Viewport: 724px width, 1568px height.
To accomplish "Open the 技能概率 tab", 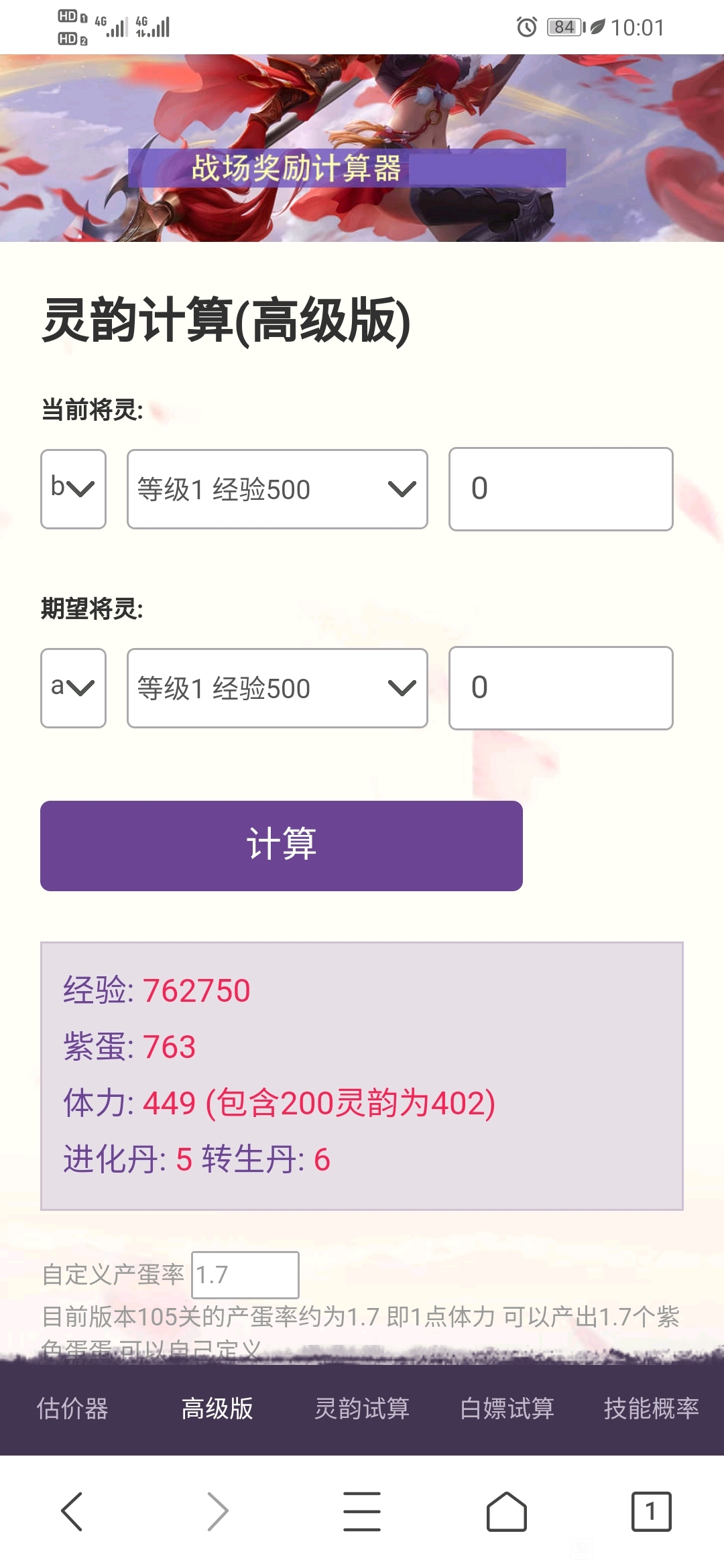I will click(652, 1409).
